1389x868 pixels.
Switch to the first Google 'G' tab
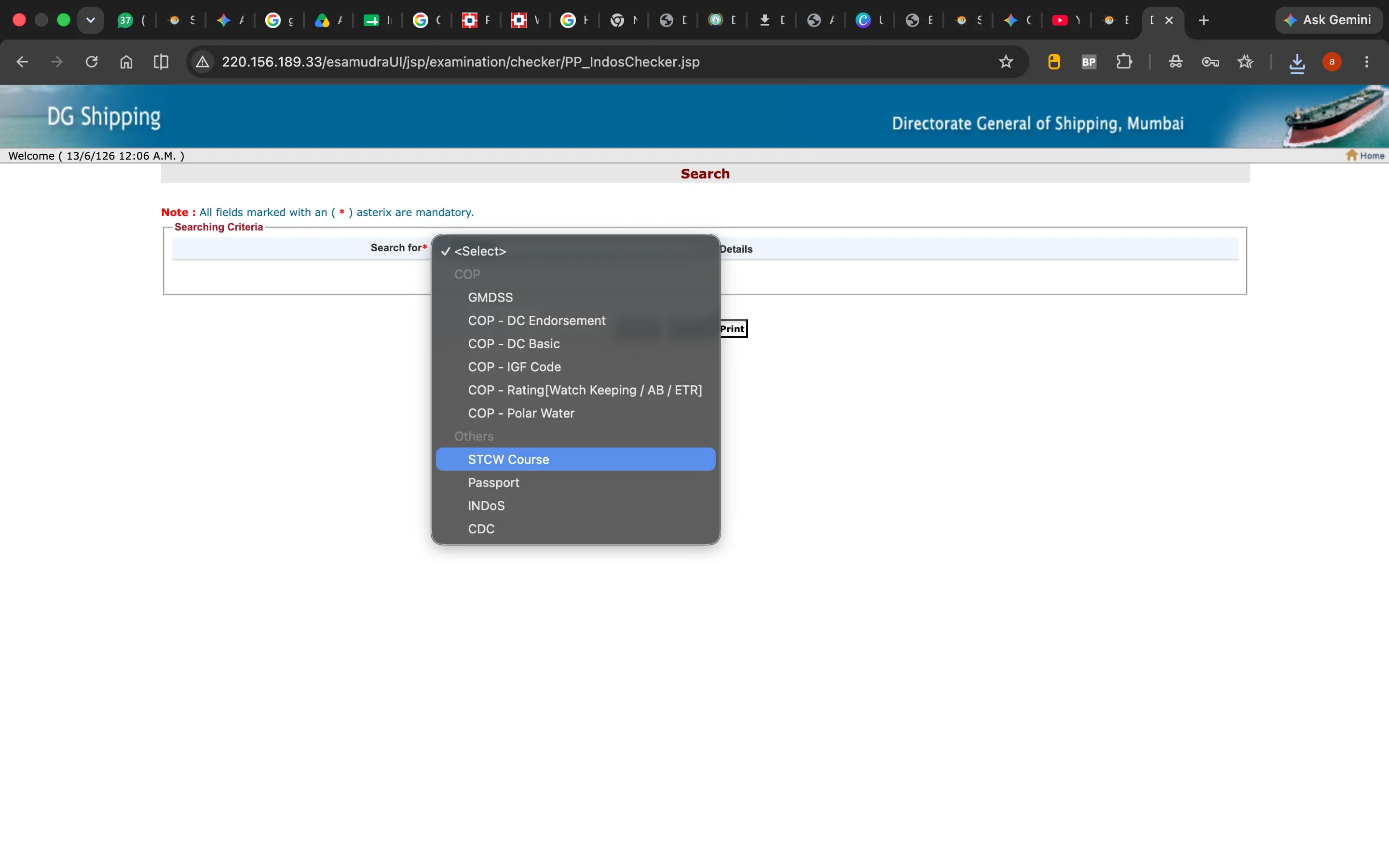pos(278,20)
